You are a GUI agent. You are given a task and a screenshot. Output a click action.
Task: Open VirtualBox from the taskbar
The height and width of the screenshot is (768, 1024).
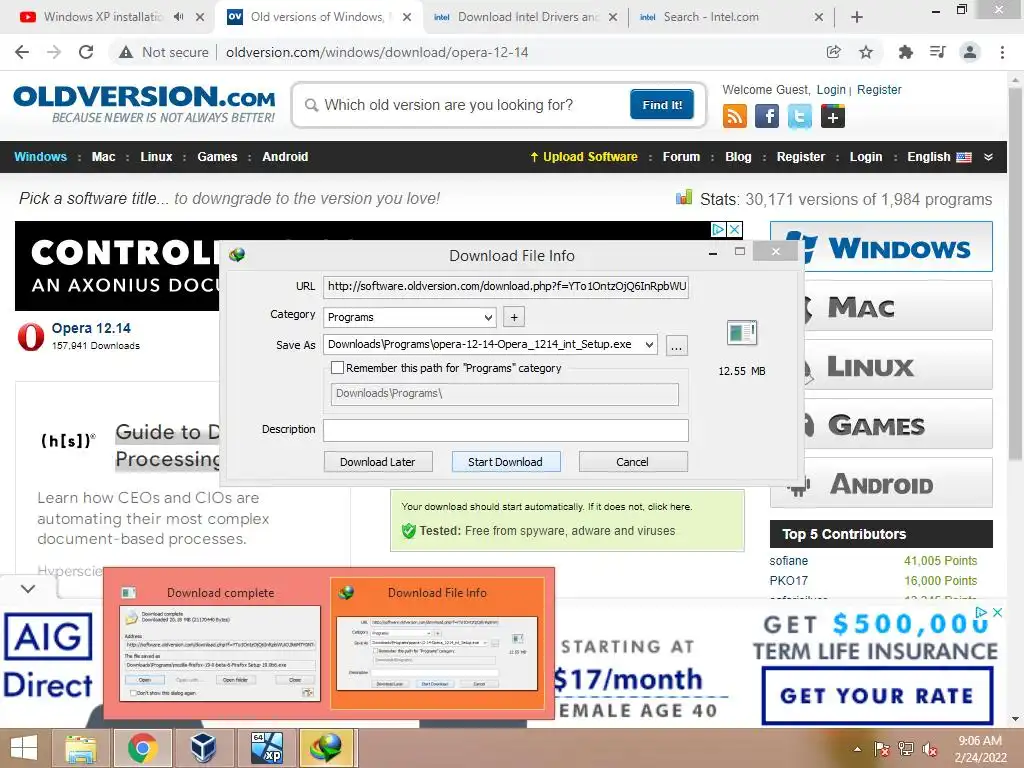coord(204,748)
